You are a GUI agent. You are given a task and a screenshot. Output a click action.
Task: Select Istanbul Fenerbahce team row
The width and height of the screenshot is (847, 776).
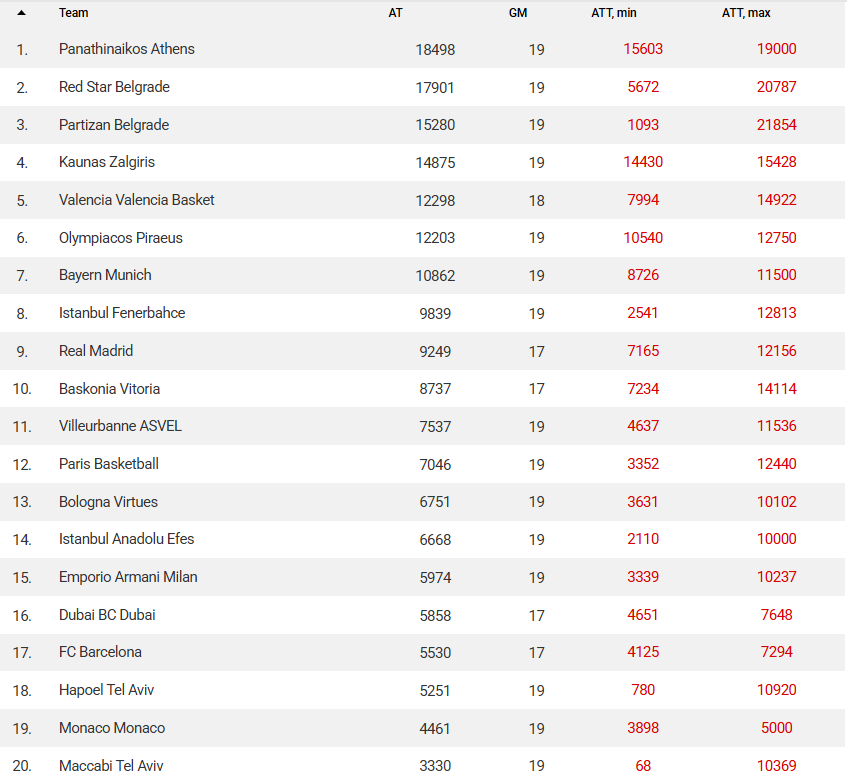[122, 313]
